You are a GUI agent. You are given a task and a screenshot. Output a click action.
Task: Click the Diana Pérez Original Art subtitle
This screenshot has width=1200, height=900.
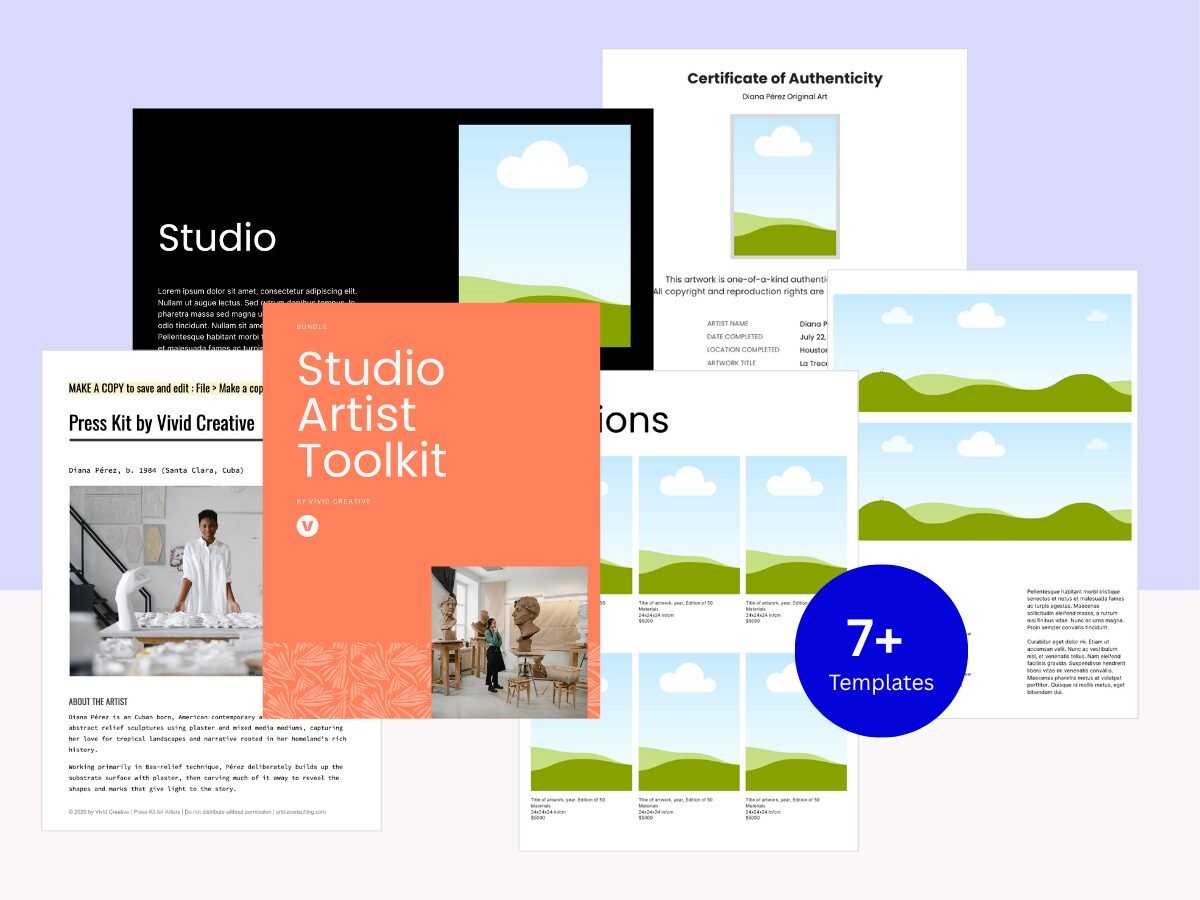pos(784,97)
